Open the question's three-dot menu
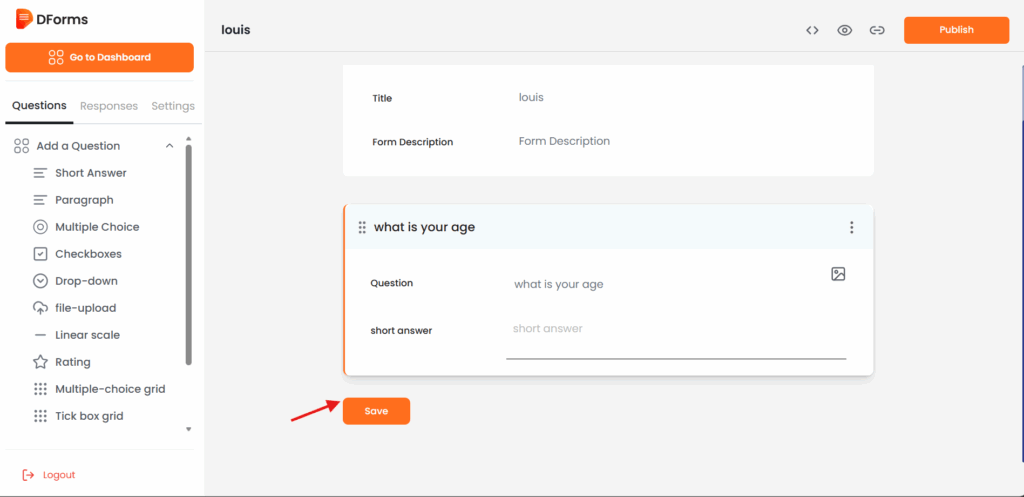 tap(851, 227)
